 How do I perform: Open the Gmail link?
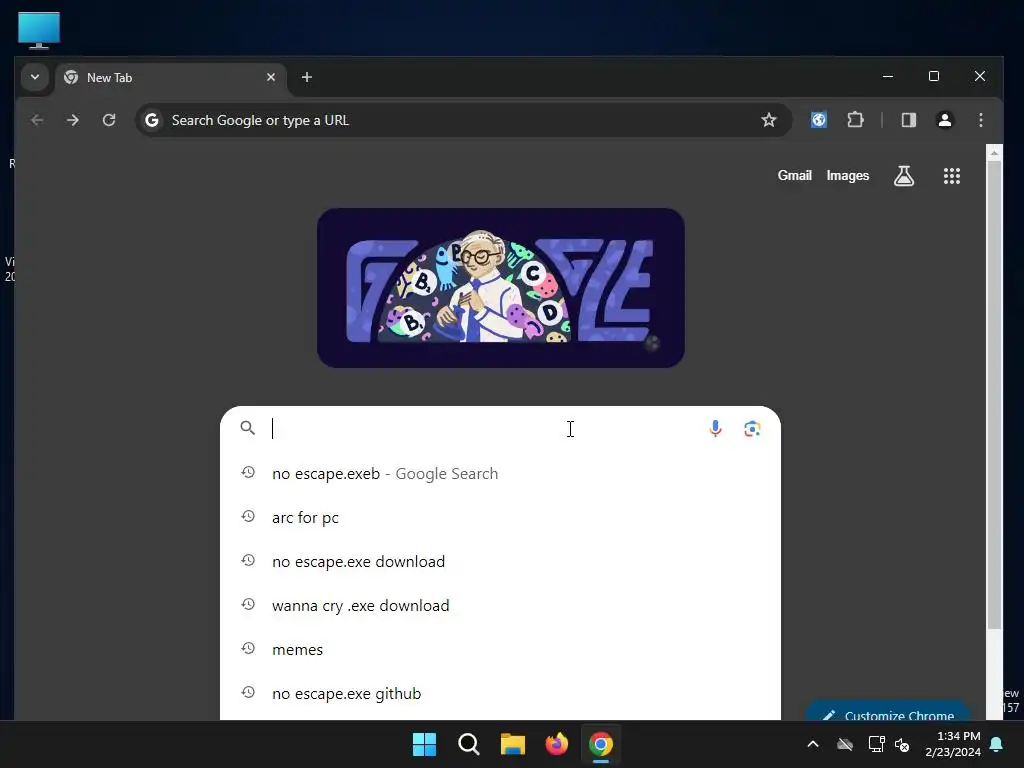[x=794, y=176]
